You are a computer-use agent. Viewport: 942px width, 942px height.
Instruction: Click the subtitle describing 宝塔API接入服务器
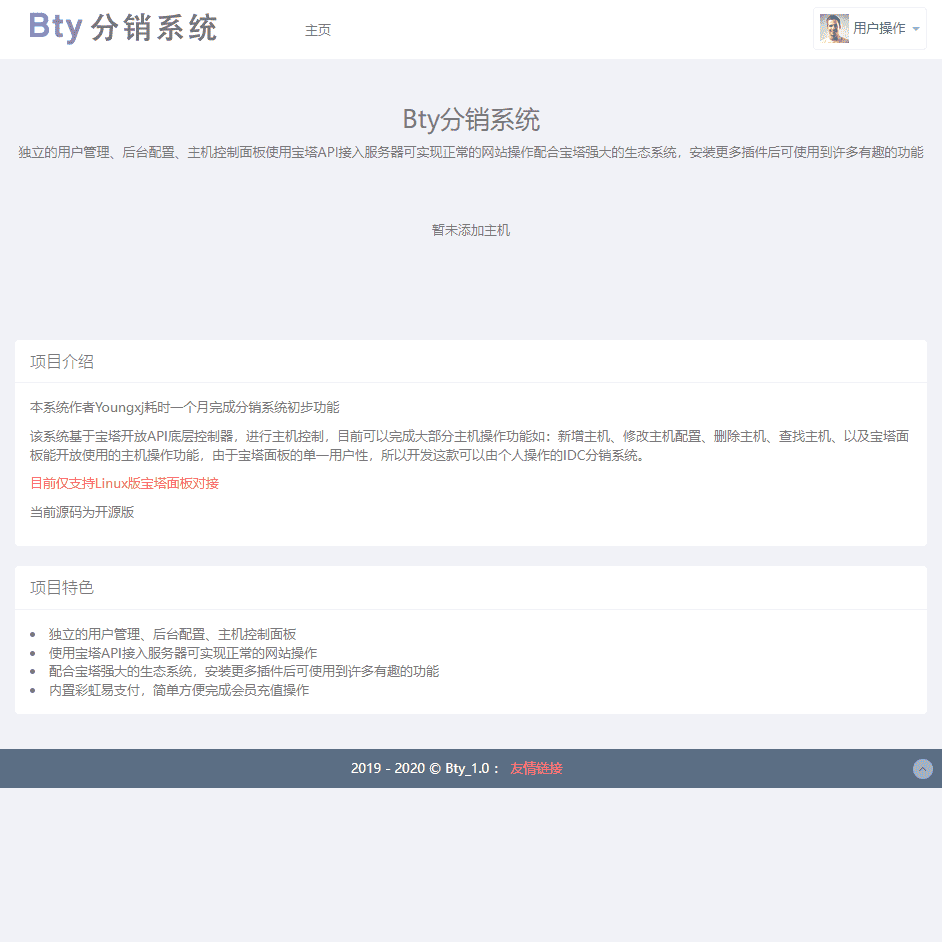(x=471, y=153)
